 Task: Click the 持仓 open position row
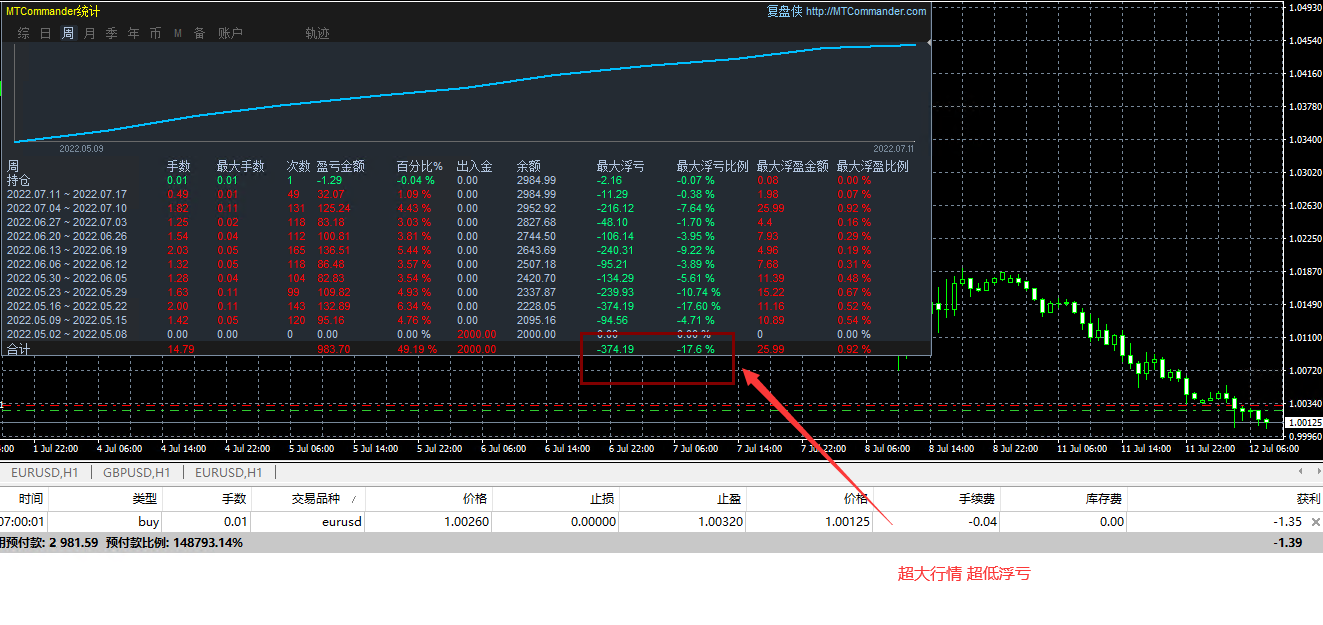(465, 180)
